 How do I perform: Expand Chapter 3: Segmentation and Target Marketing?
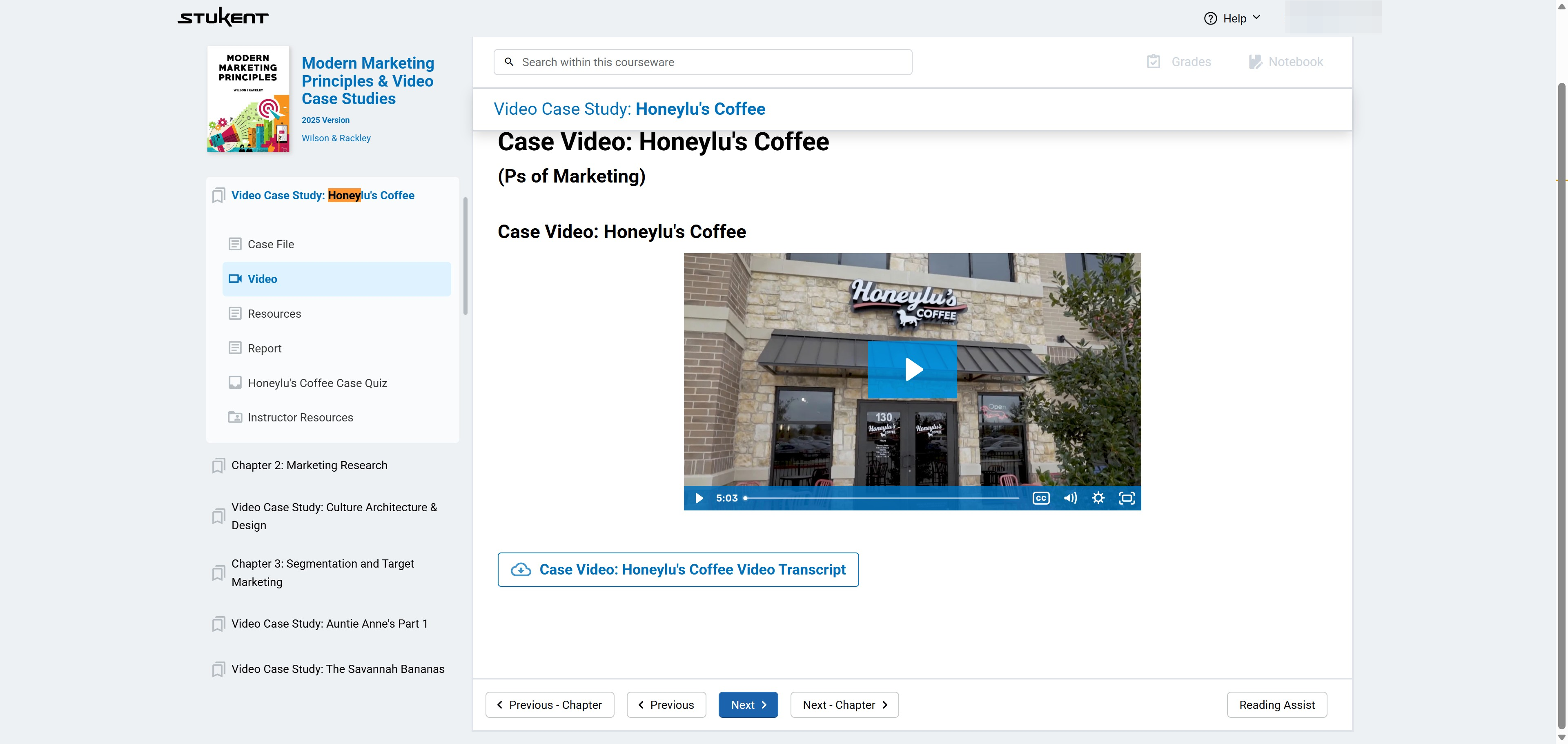tap(323, 573)
